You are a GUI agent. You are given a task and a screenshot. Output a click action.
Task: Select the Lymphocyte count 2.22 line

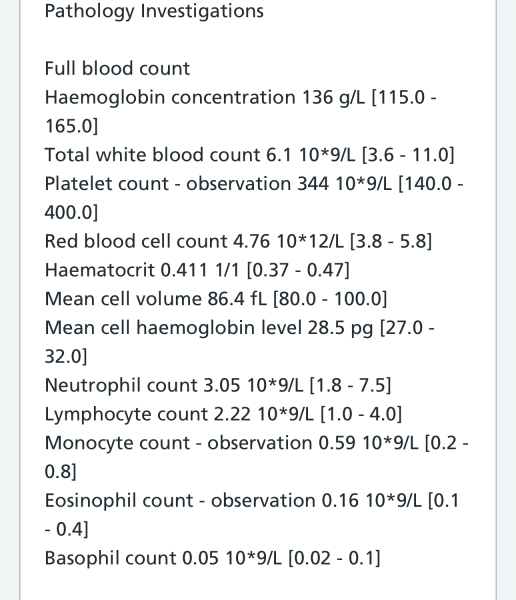coord(223,414)
